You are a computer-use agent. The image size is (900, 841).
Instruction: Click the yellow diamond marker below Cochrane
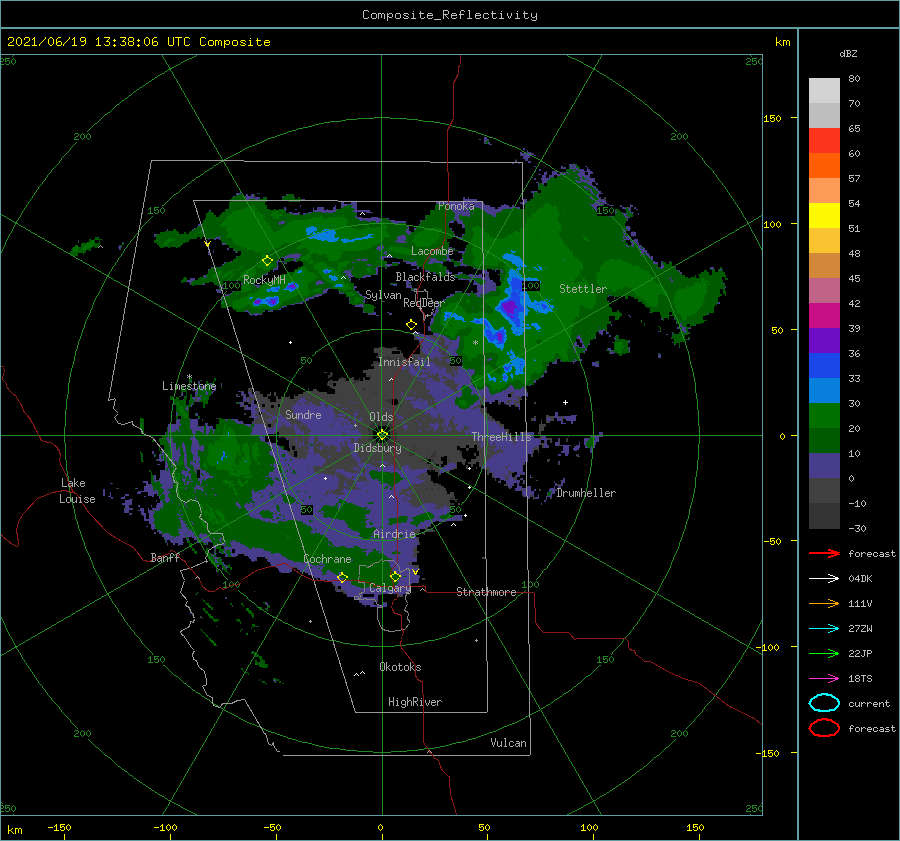(x=343, y=578)
